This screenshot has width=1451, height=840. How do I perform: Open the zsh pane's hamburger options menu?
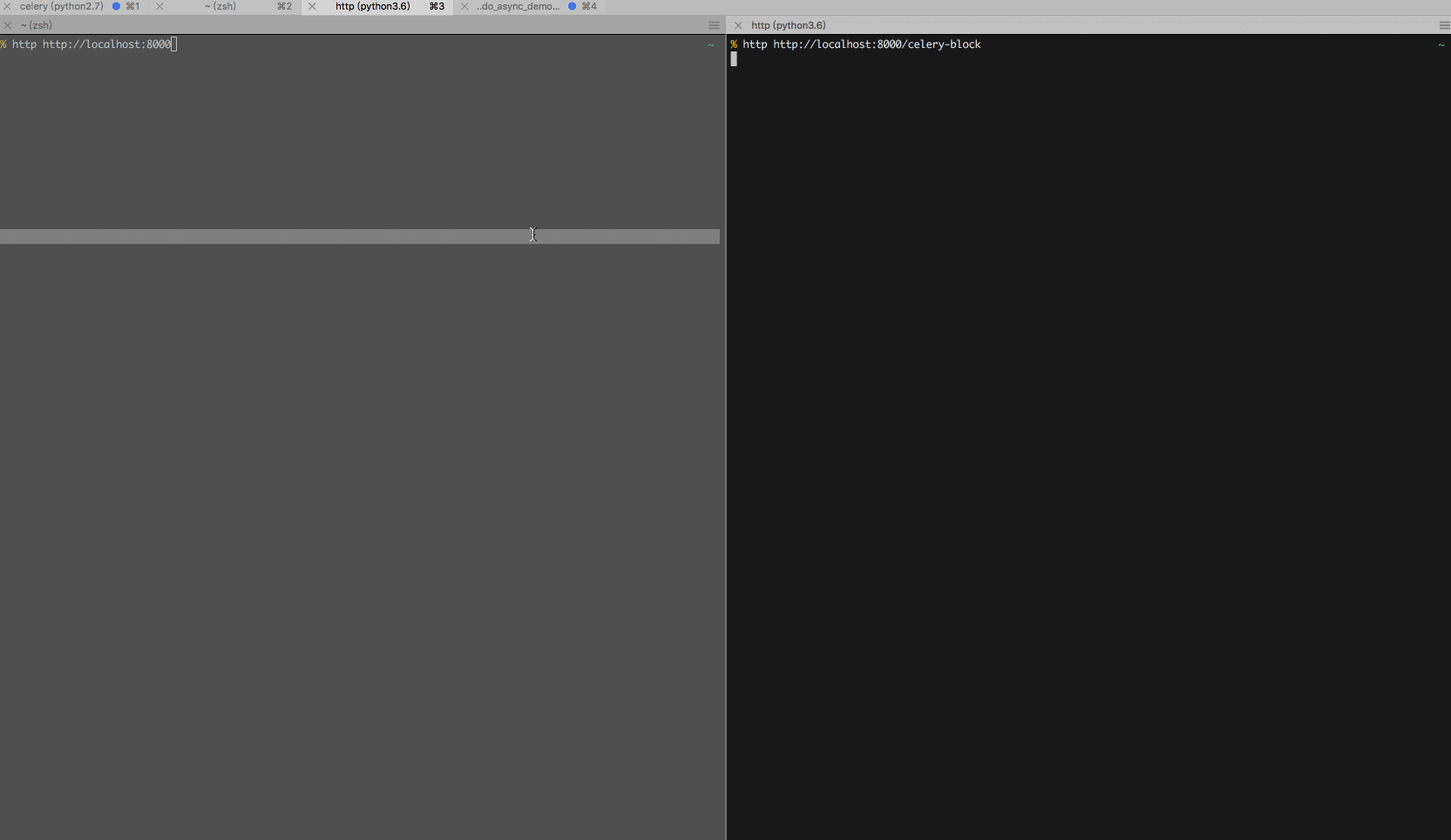coord(714,25)
